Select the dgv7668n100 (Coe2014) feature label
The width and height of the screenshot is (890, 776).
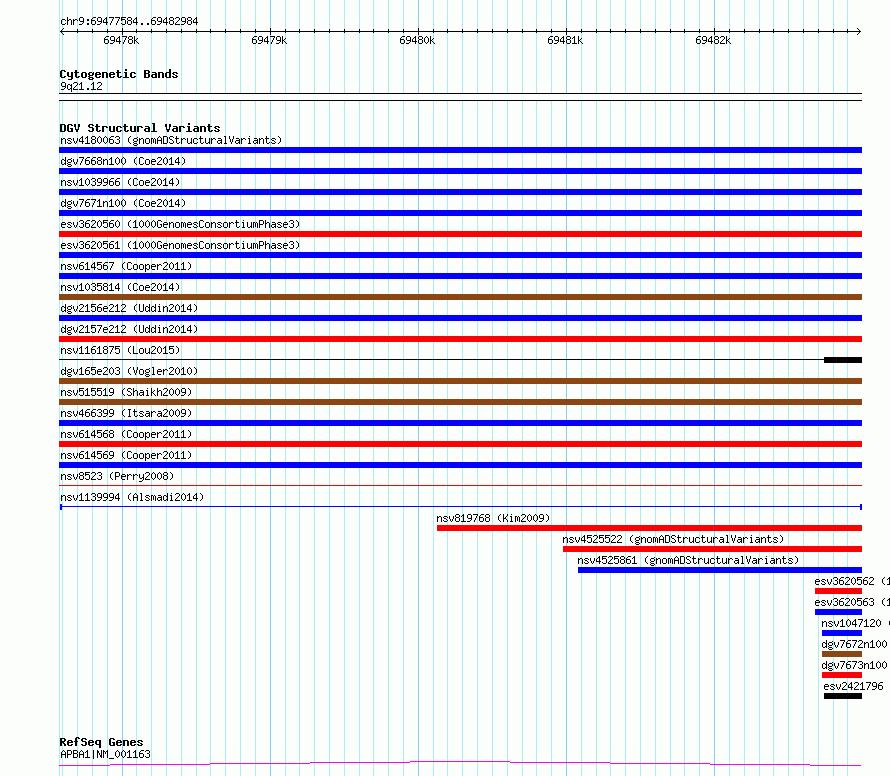coord(123,161)
